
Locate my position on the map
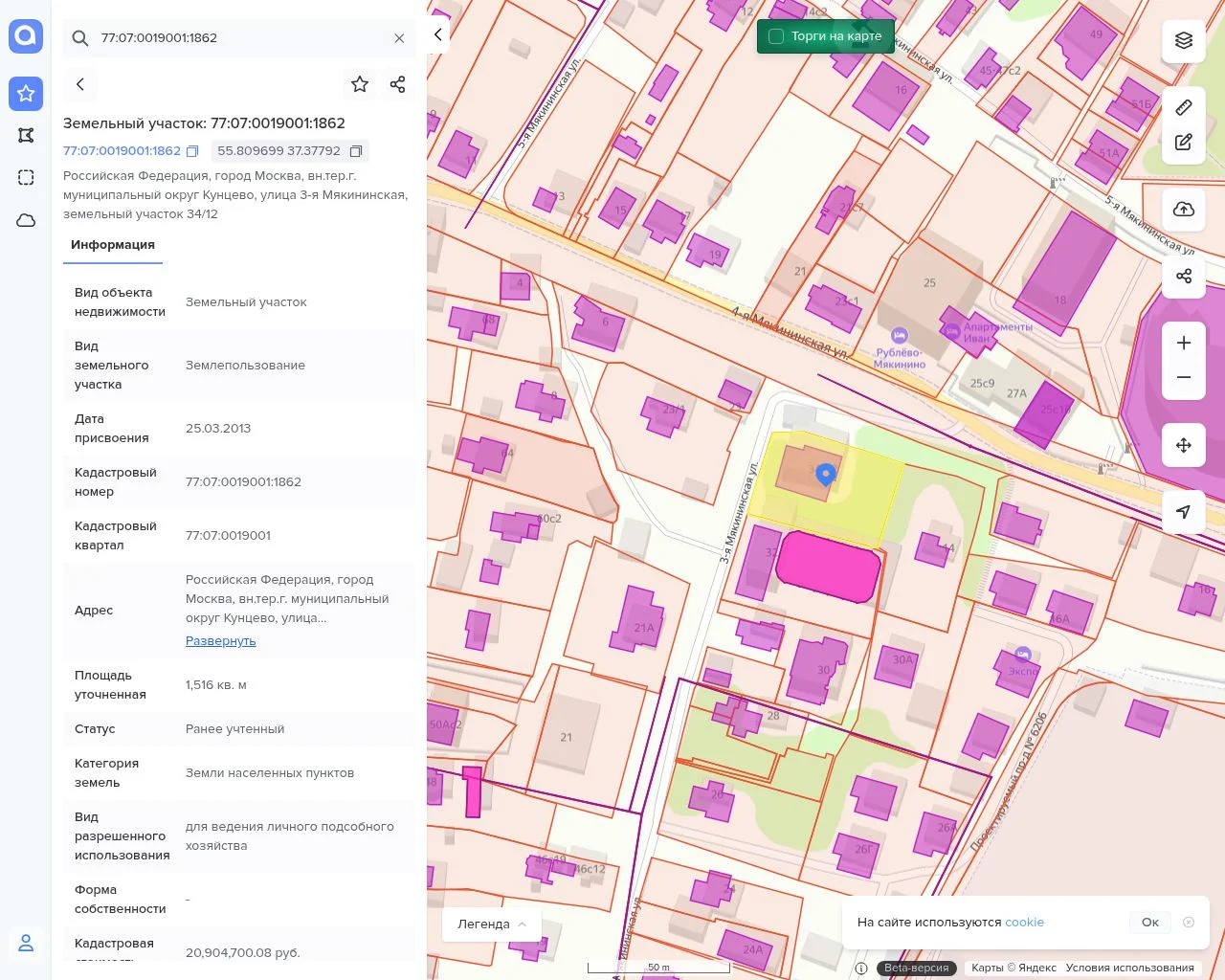1184,512
